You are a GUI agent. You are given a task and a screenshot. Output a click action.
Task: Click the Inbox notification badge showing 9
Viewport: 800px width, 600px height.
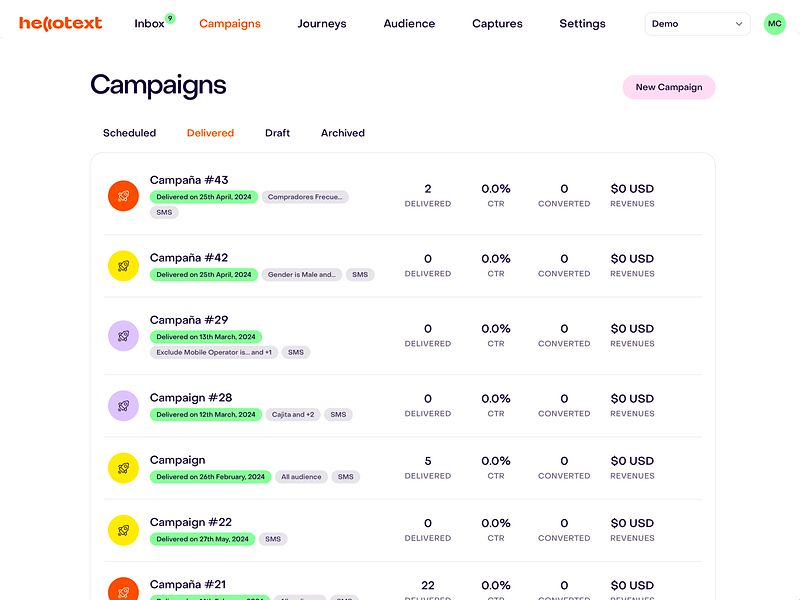coord(170,17)
